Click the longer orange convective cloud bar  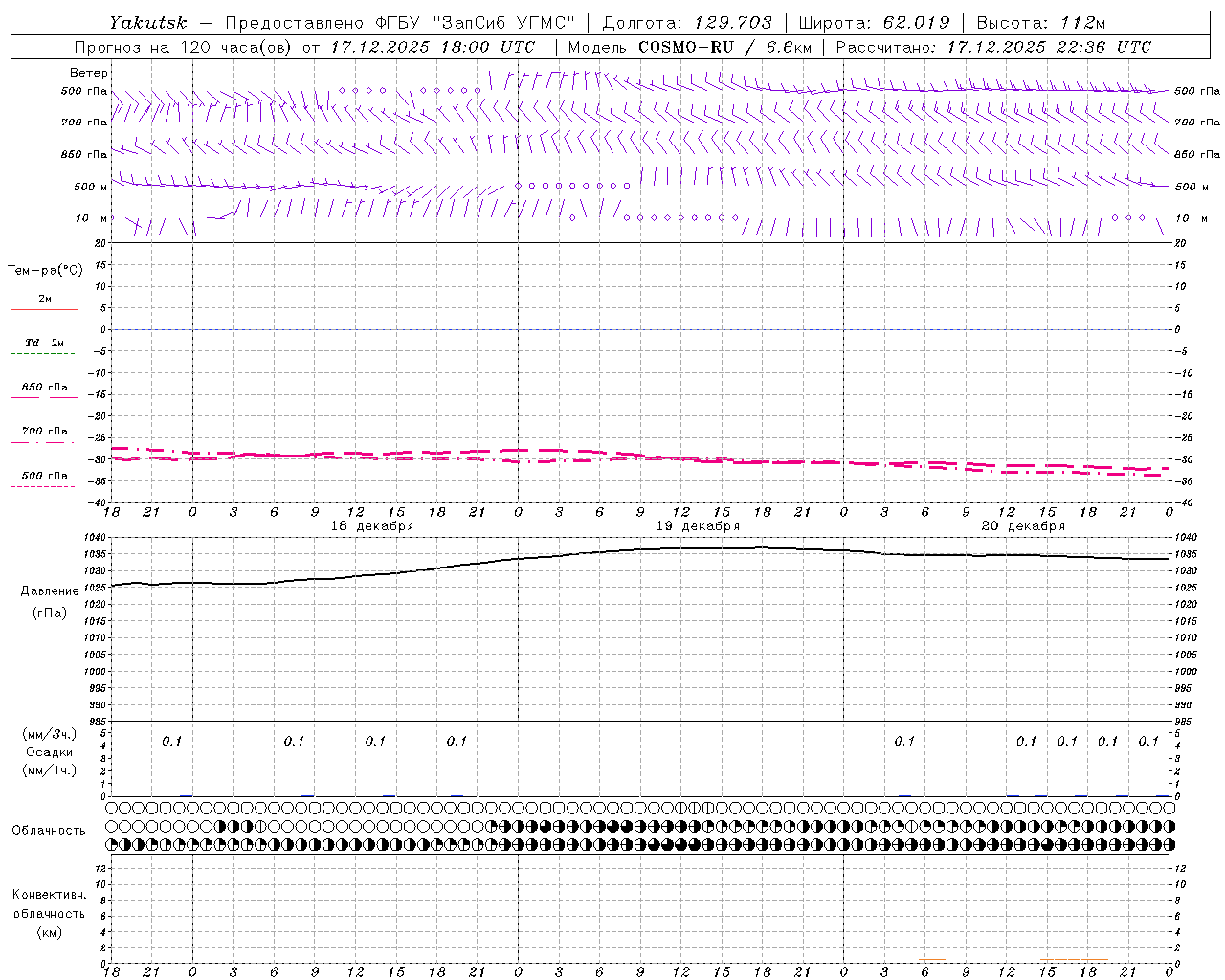(1074, 959)
